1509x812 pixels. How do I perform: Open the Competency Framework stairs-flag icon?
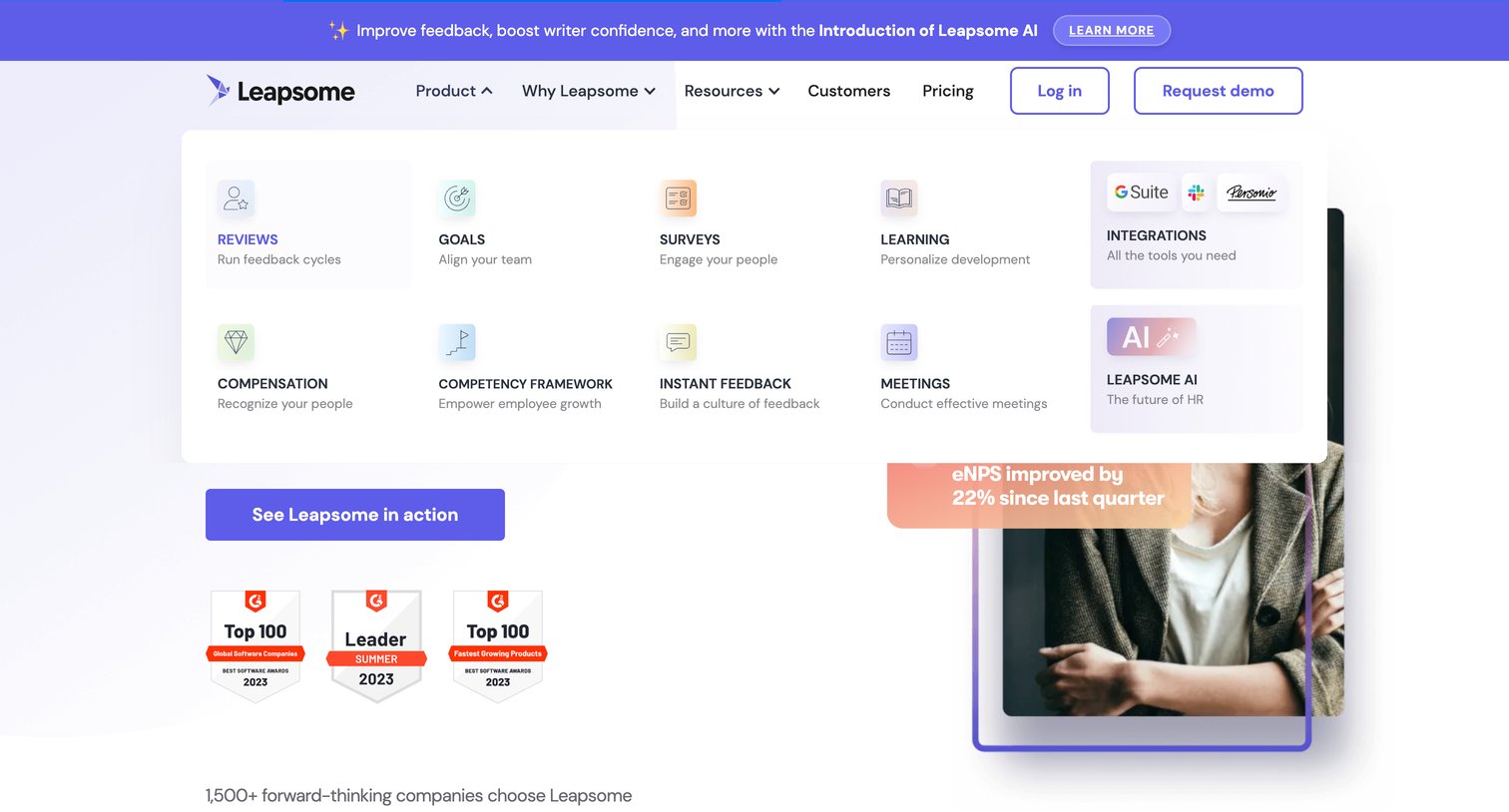[x=457, y=342]
